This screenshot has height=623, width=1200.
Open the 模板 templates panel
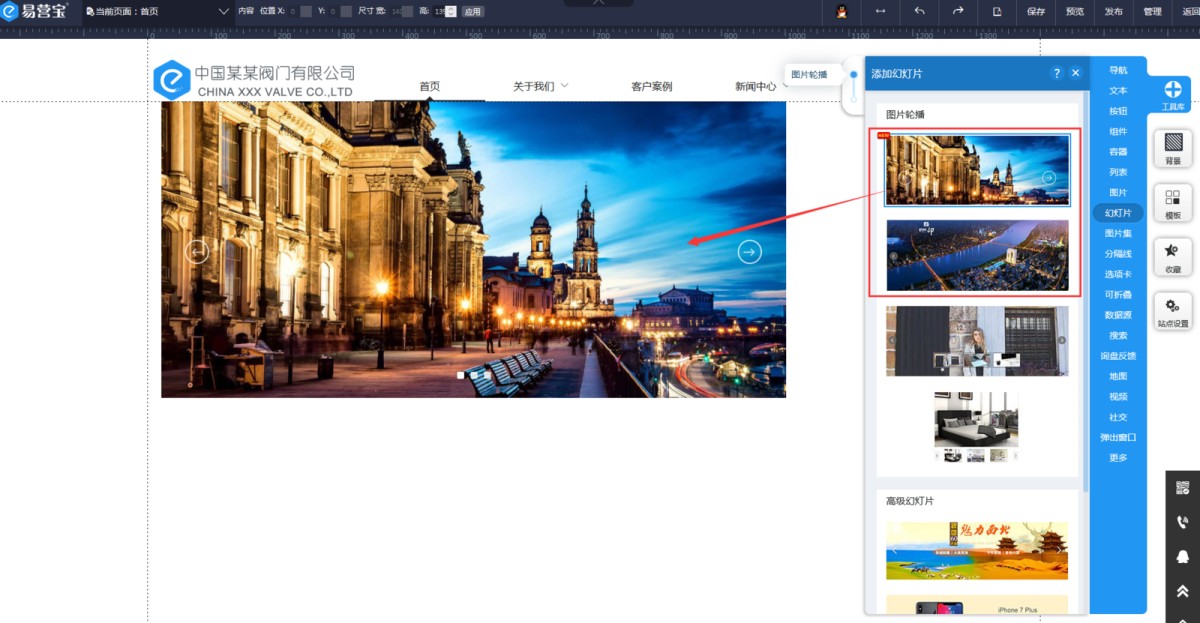click(1173, 203)
